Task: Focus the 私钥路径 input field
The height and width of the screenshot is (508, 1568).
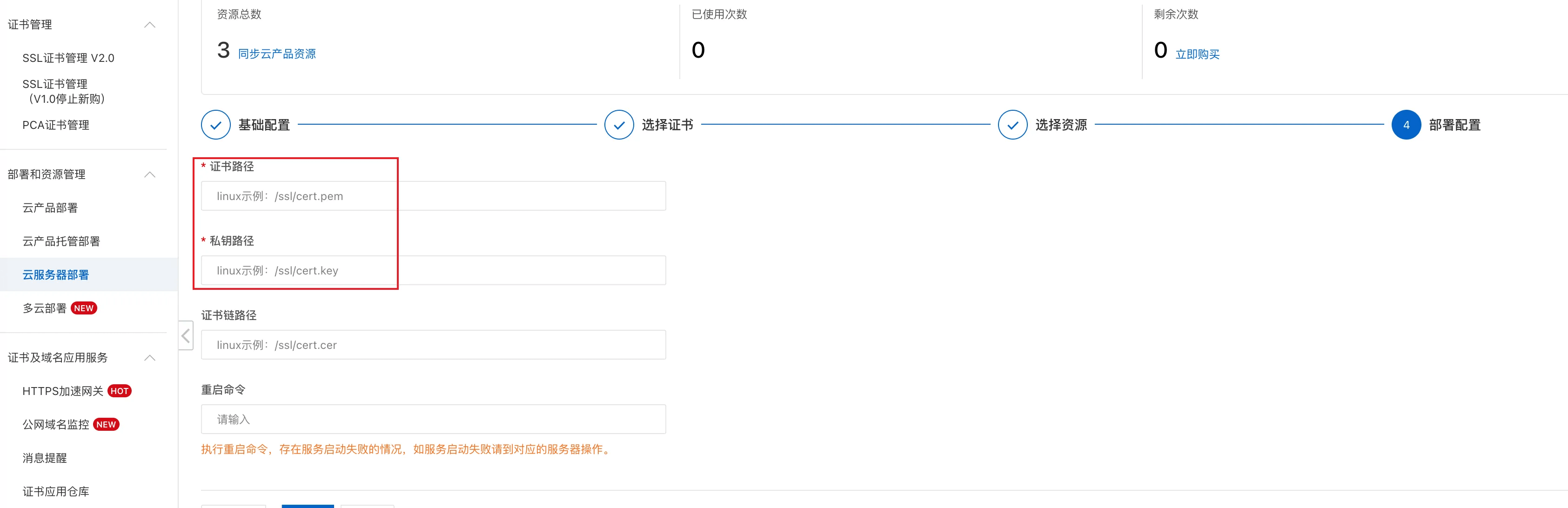Action: point(433,270)
